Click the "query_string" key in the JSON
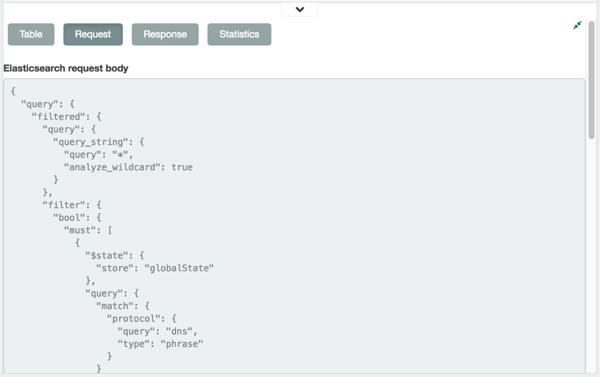The image size is (600, 377). pyautogui.click(x=91, y=142)
